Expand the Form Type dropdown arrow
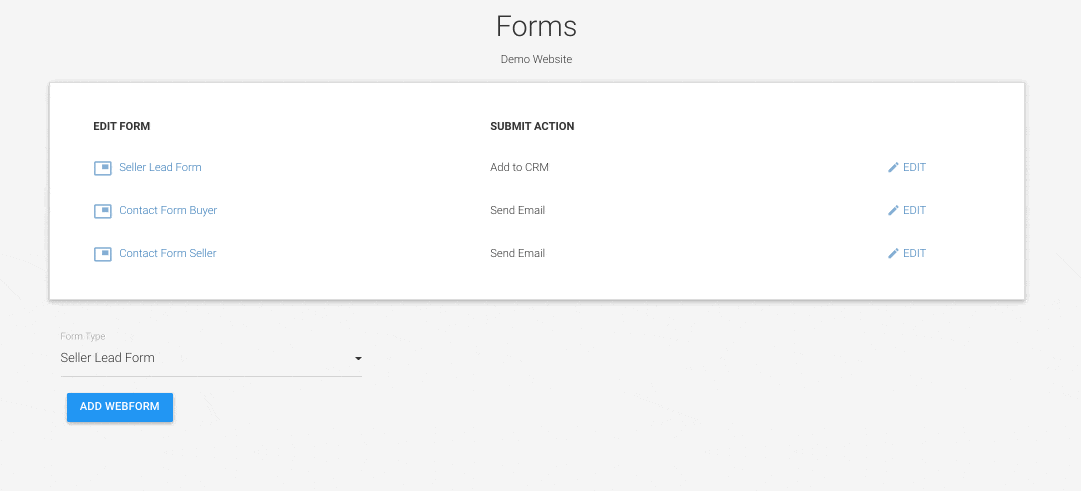Image resolution: width=1081 pixels, height=491 pixels. click(x=358, y=359)
